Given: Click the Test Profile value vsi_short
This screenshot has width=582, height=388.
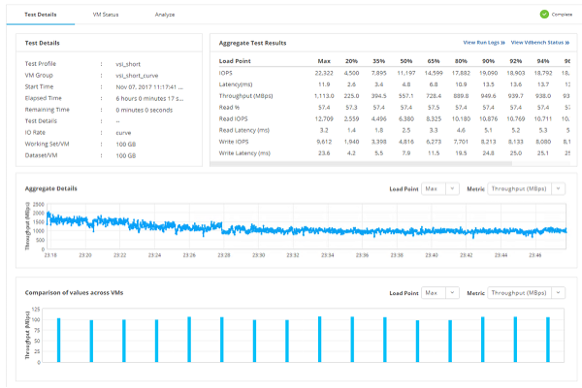Looking at the screenshot, I should coord(128,64).
